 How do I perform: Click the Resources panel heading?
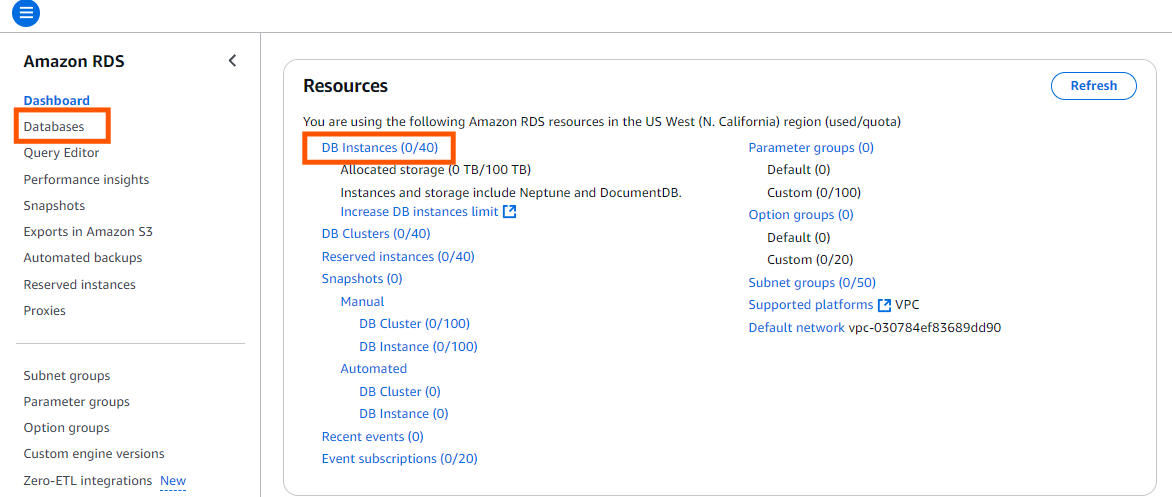tap(345, 86)
